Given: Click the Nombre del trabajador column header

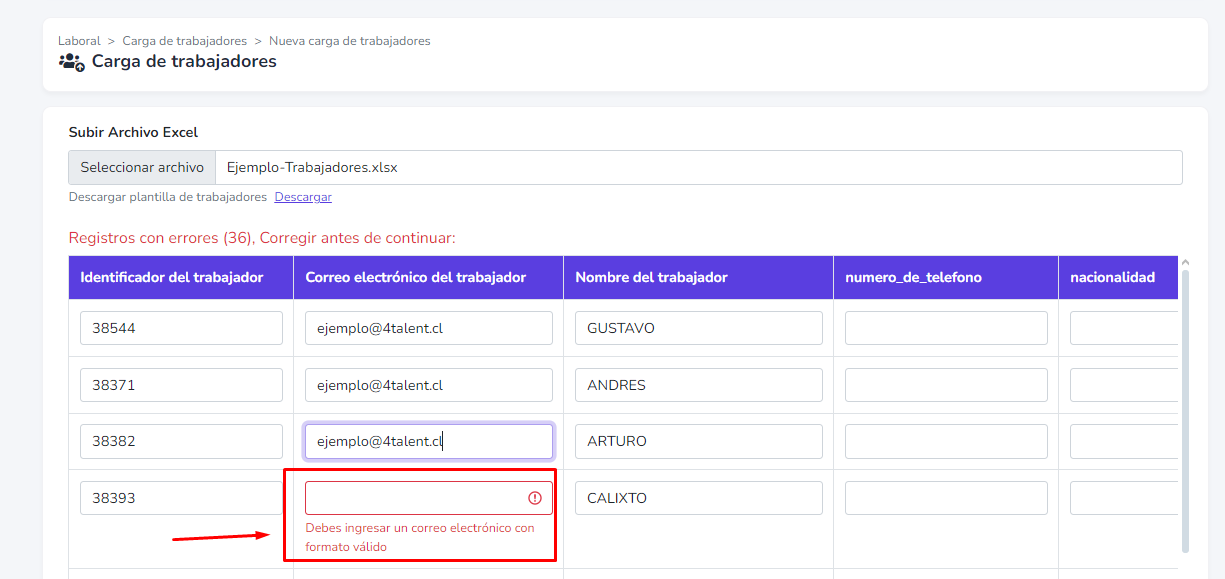Looking at the screenshot, I should click(x=698, y=277).
